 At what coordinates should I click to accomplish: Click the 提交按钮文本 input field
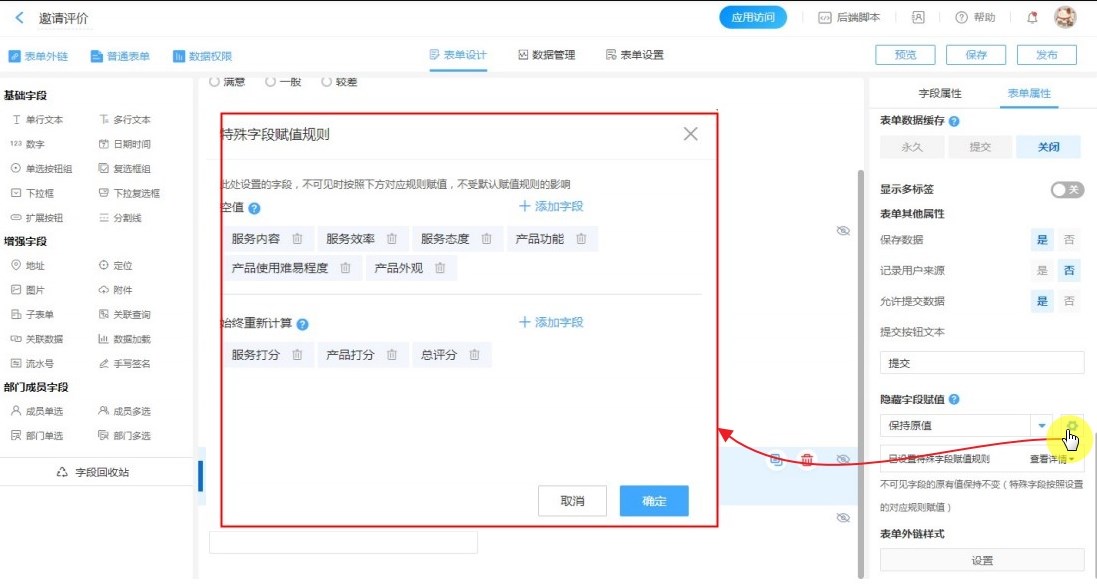click(x=981, y=363)
